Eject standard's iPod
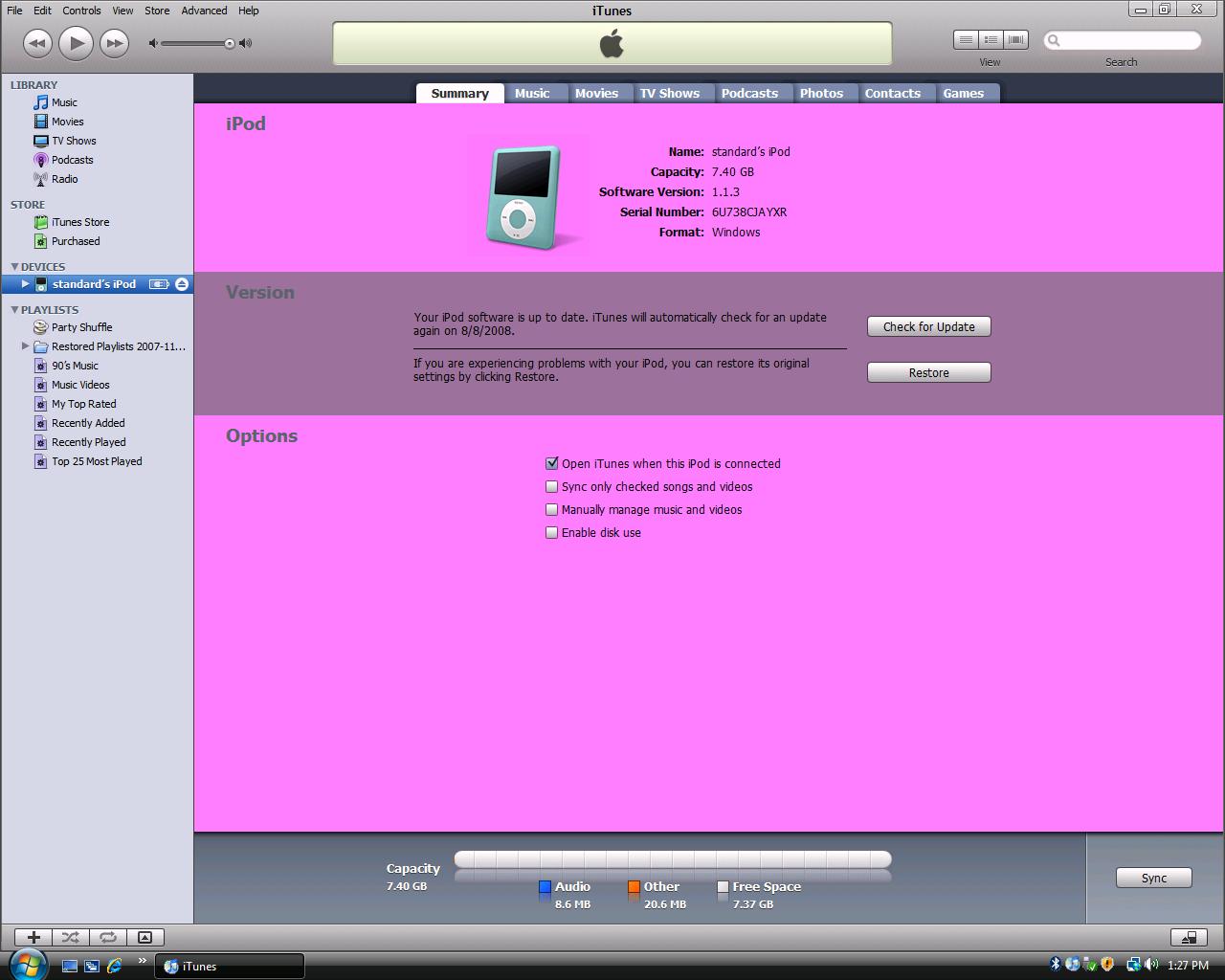 pos(182,284)
